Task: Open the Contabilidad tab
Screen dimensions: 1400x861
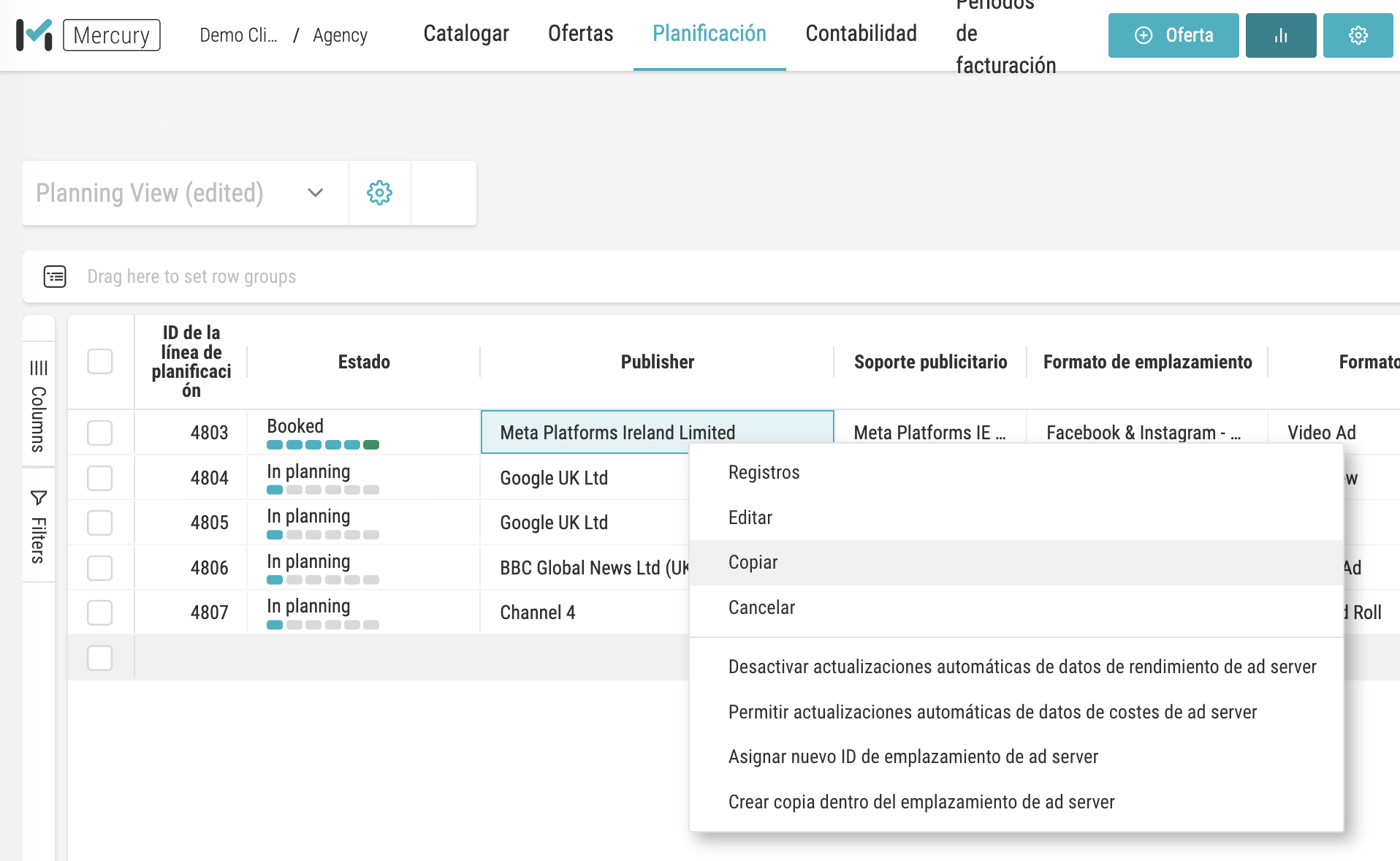Action: tap(861, 34)
